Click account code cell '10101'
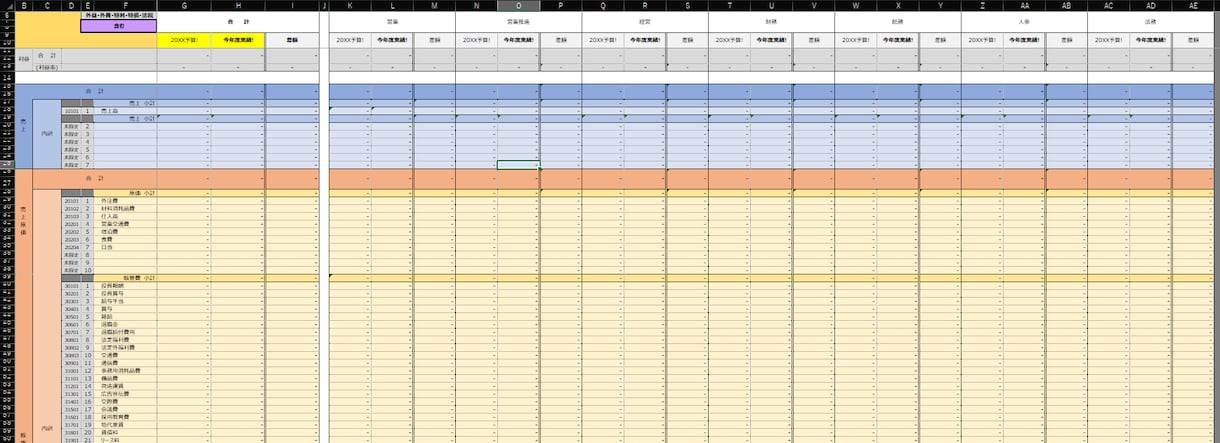 pos(71,110)
